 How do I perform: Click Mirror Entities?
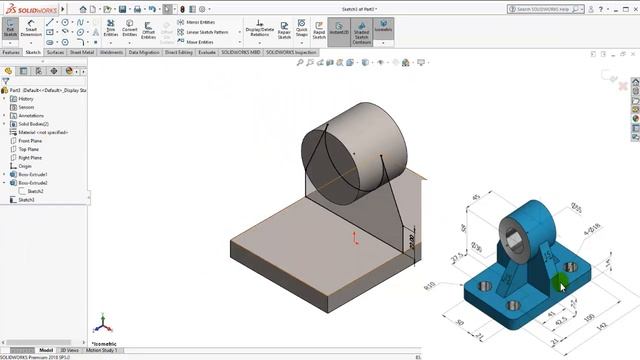pos(196,22)
